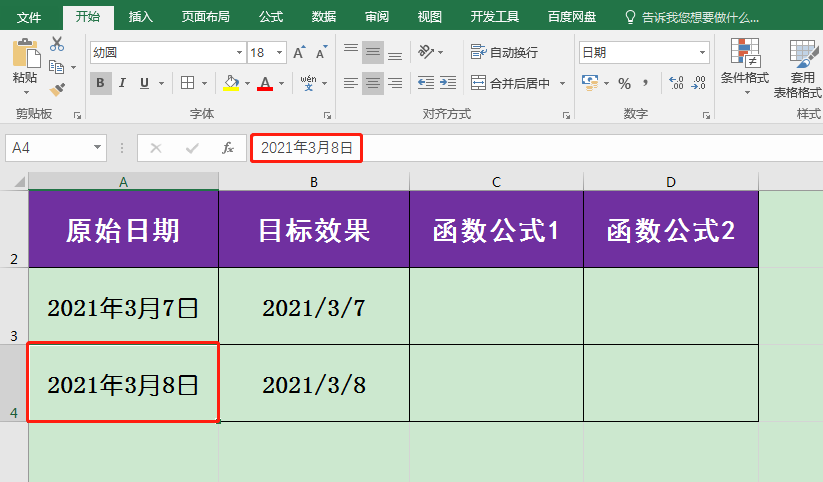The height and width of the screenshot is (482, 823).
Task: Open the borders dropdown arrow
Action: (205, 83)
